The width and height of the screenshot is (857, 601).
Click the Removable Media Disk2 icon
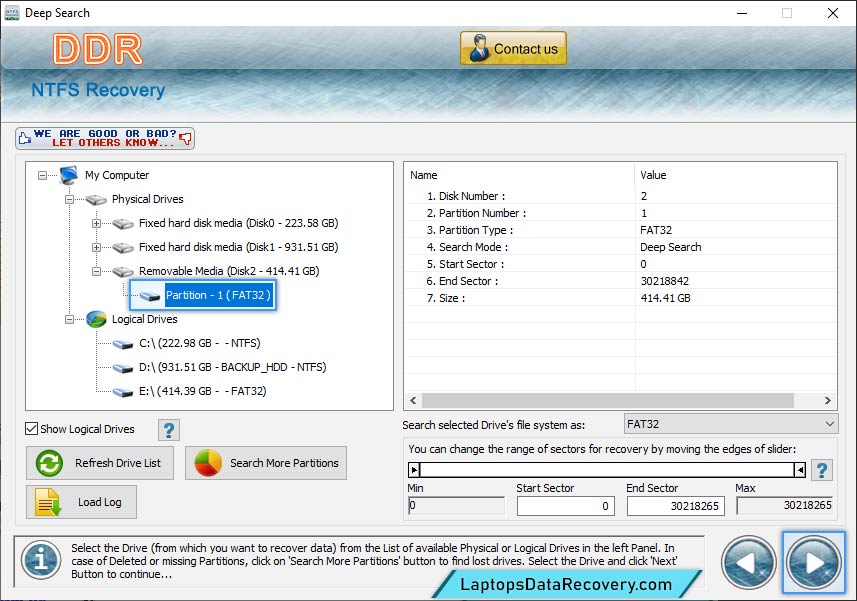(x=123, y=272)
